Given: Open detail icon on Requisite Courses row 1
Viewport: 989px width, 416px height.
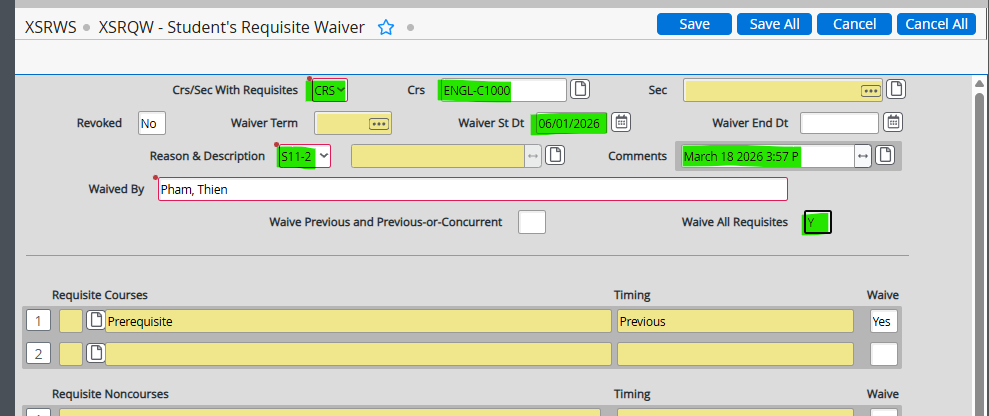Looking at the screenshot, I should (x=95, y=321).
